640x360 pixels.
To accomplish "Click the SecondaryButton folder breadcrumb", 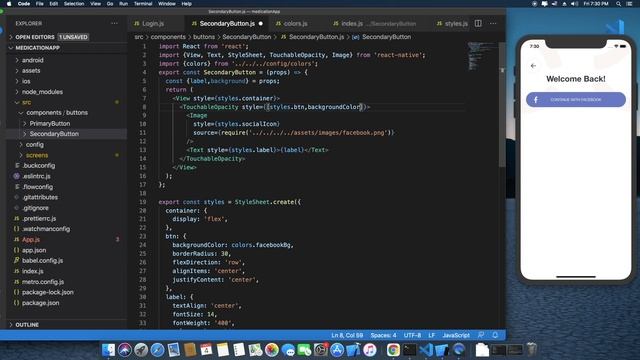I will (x=247, y=37).
